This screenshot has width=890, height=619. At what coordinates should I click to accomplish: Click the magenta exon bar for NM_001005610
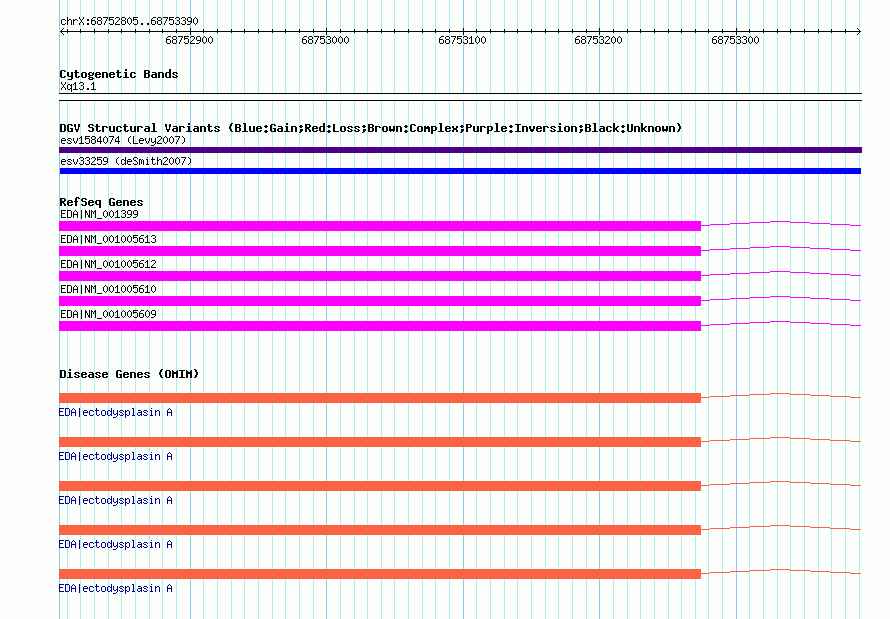pyautogui.click(x=380, y=301)
